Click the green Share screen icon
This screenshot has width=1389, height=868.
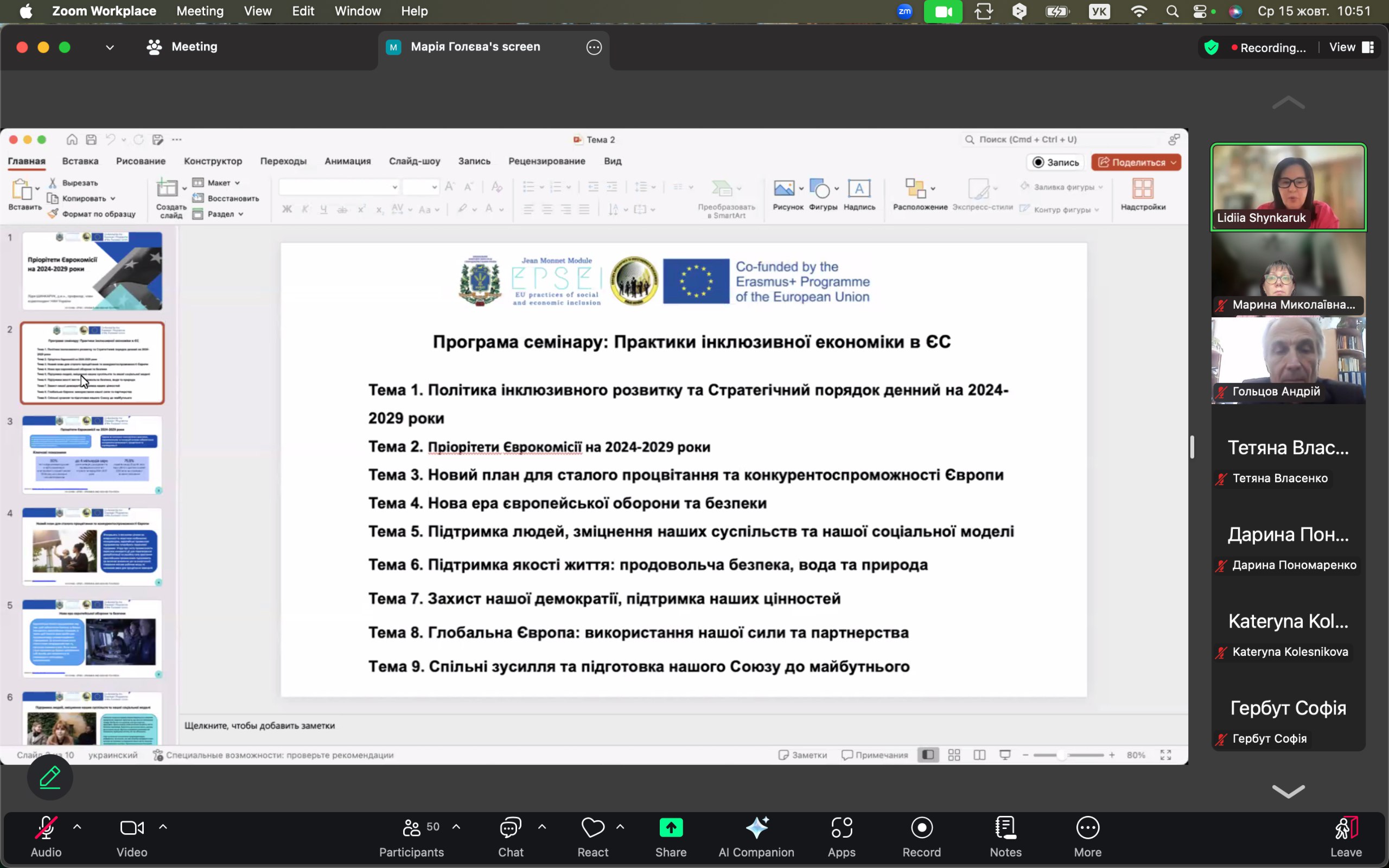(671, 828)
